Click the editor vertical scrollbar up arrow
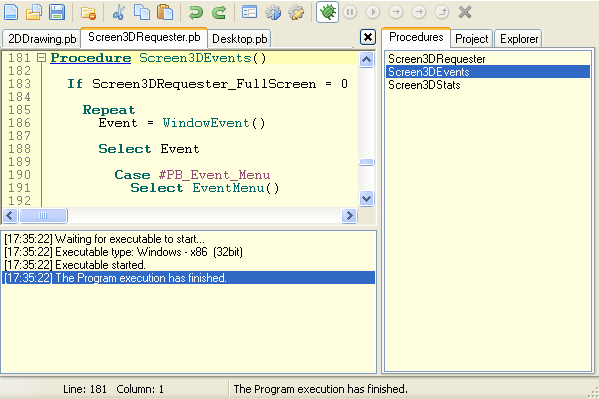599x399 pixels. 367,60
